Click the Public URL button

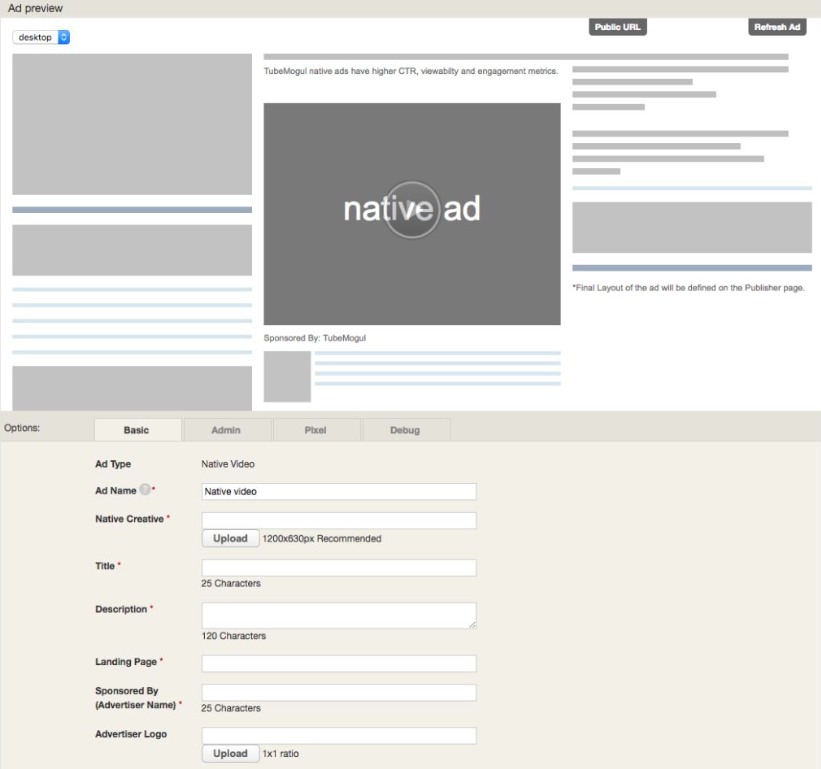point(617,27)
